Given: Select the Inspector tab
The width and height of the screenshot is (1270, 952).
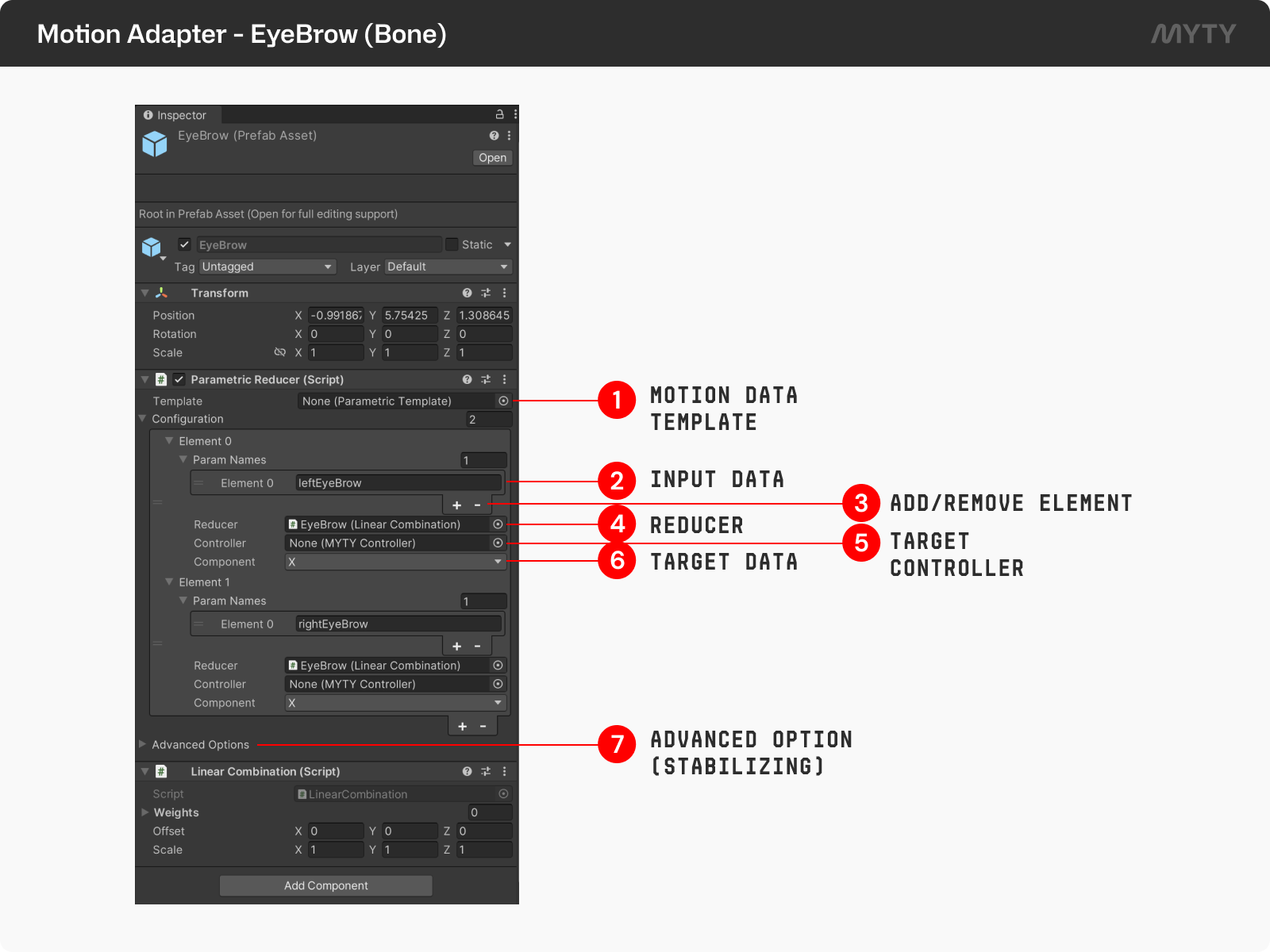Looking at the screenshot, I should click(x=176, y=115).
